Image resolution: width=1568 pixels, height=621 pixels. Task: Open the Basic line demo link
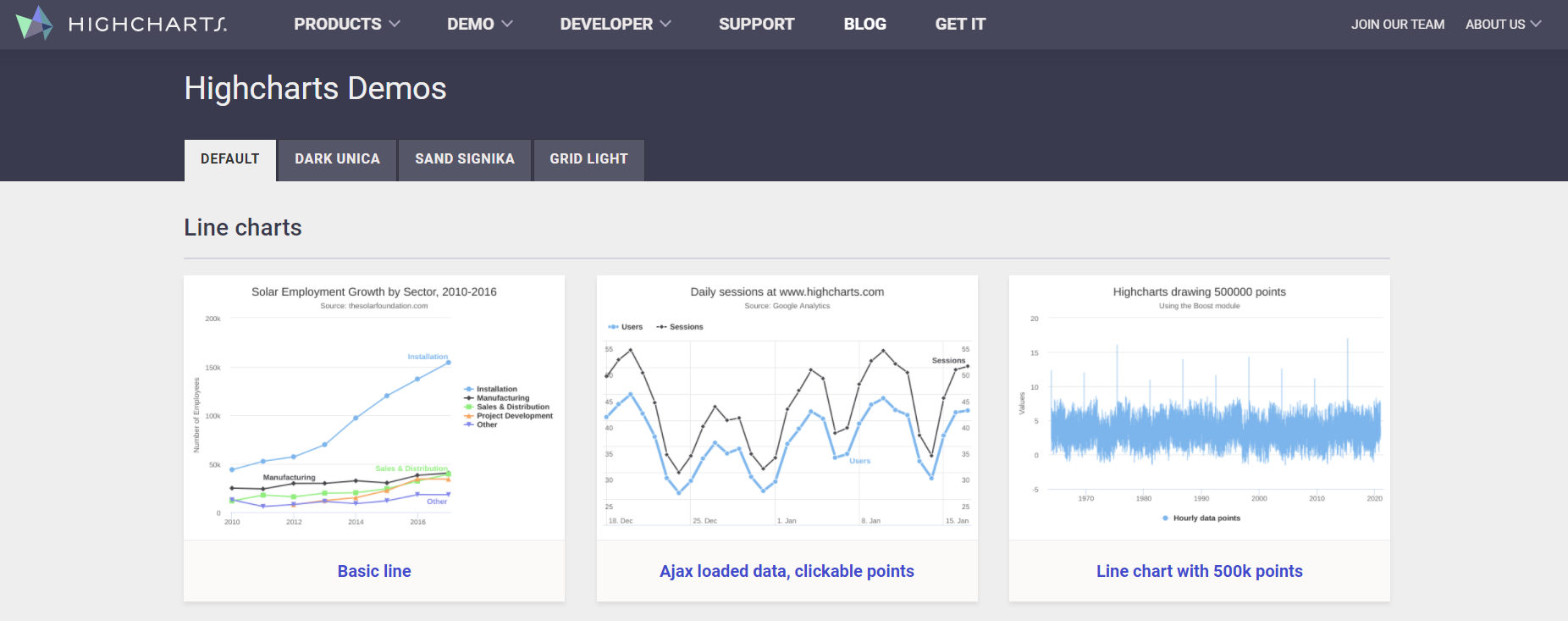tap(374, 571)
